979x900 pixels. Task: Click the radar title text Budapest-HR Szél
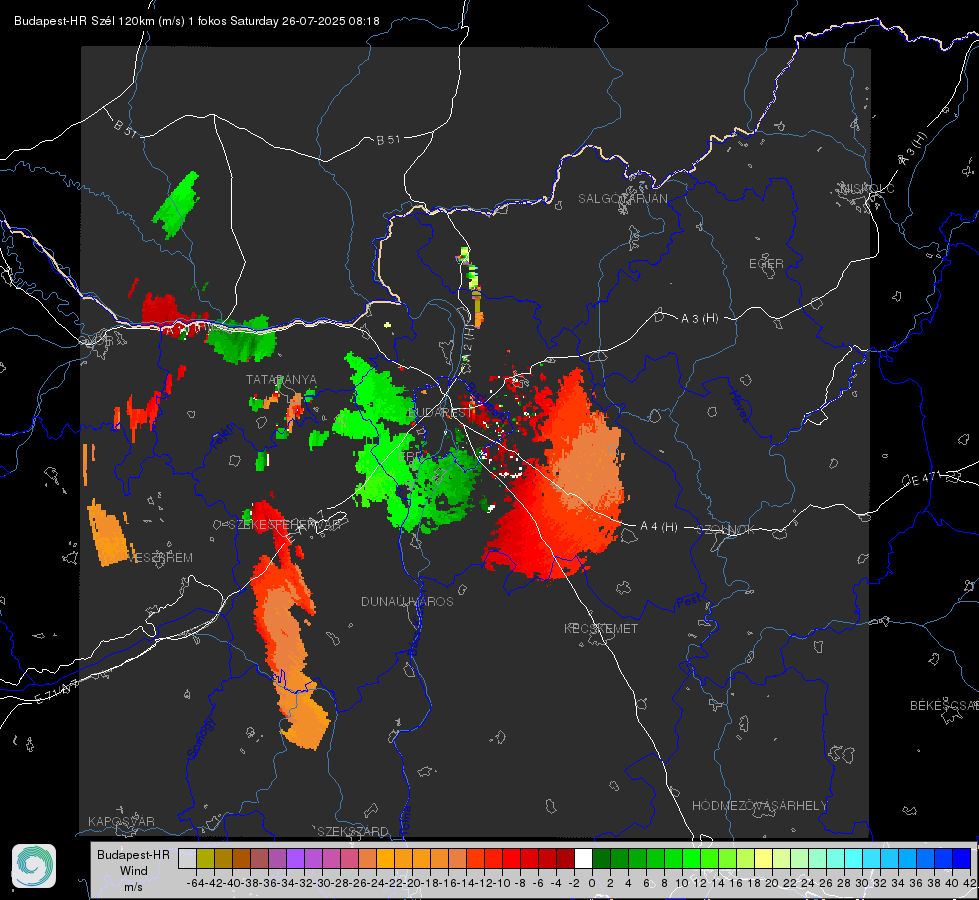click(64, 21)
